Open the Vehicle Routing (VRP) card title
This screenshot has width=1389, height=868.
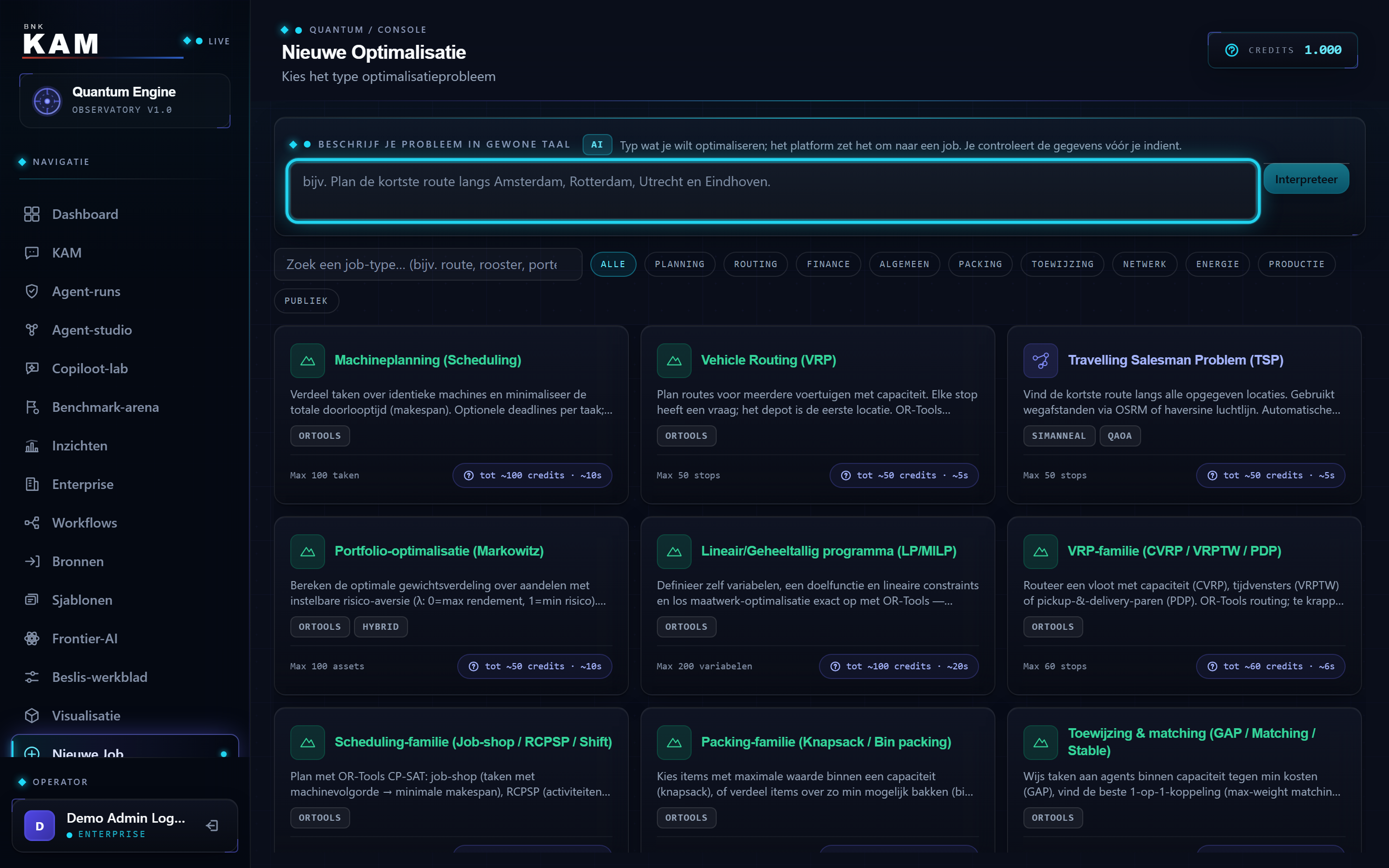pos(769,360)
